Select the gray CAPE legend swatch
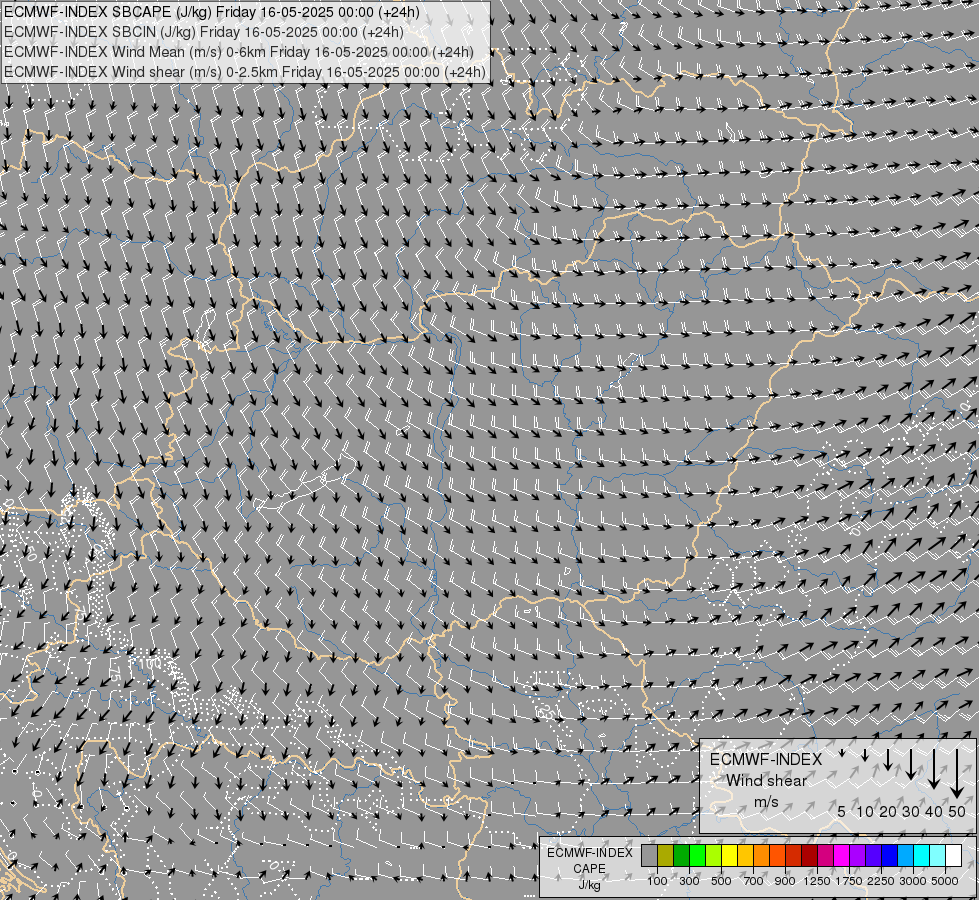Viewport: 979px width, 900px height. [650, 856]
